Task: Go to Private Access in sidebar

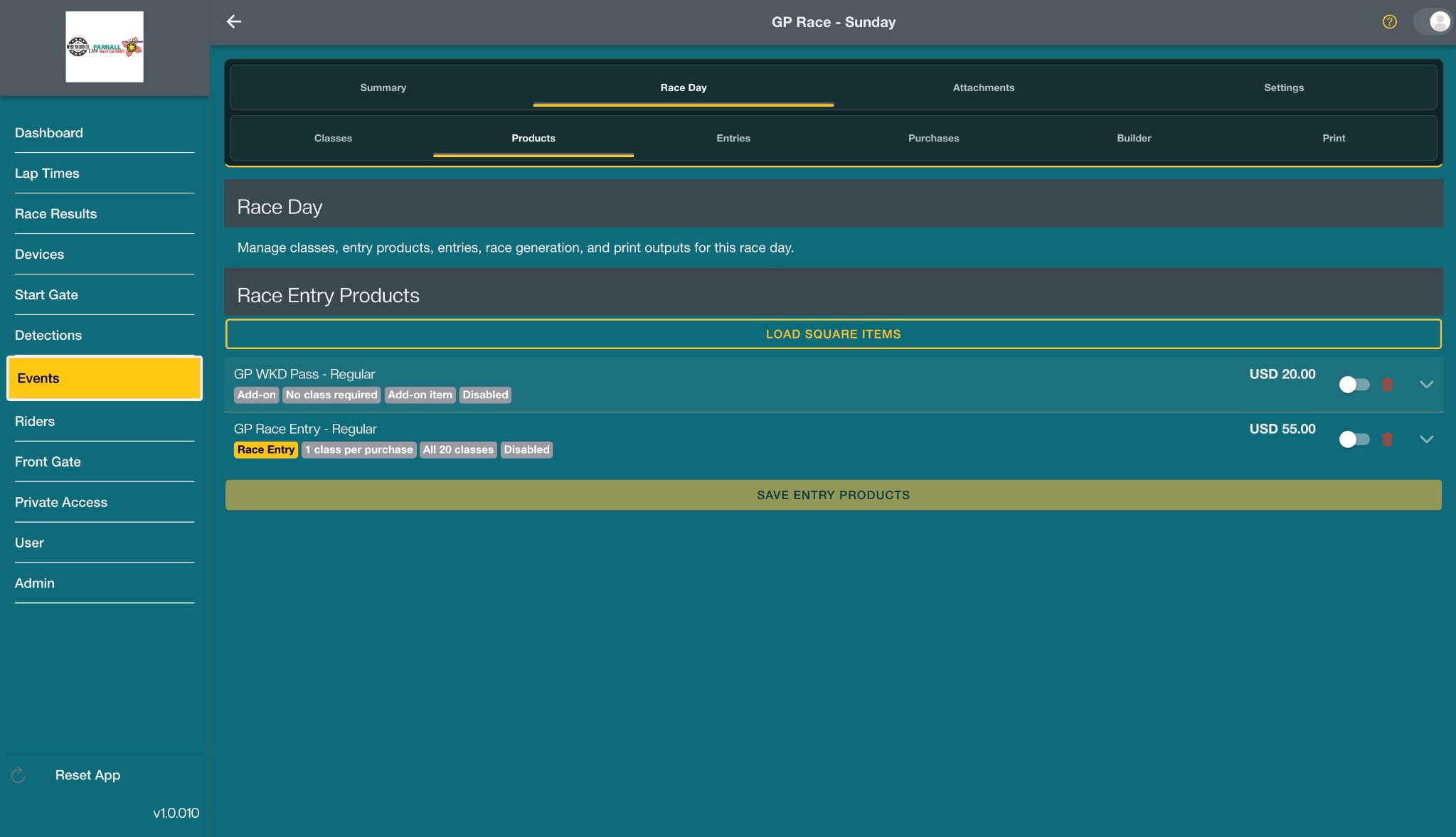Action: pos(105,503)
